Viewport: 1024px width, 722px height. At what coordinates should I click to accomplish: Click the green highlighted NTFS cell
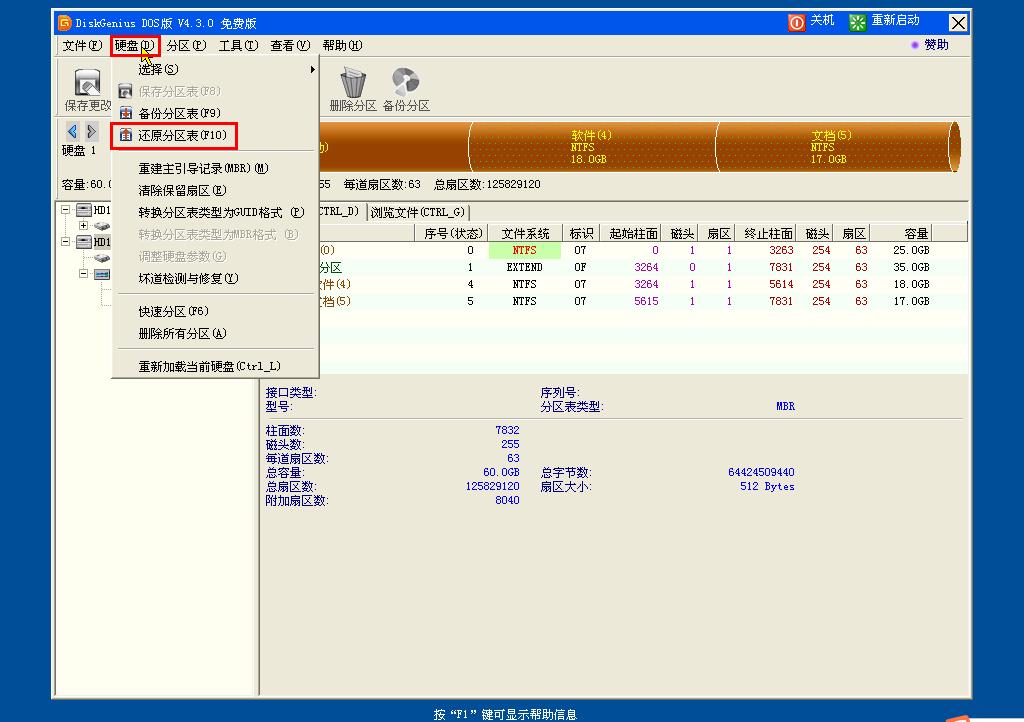[x=524, y=250]
